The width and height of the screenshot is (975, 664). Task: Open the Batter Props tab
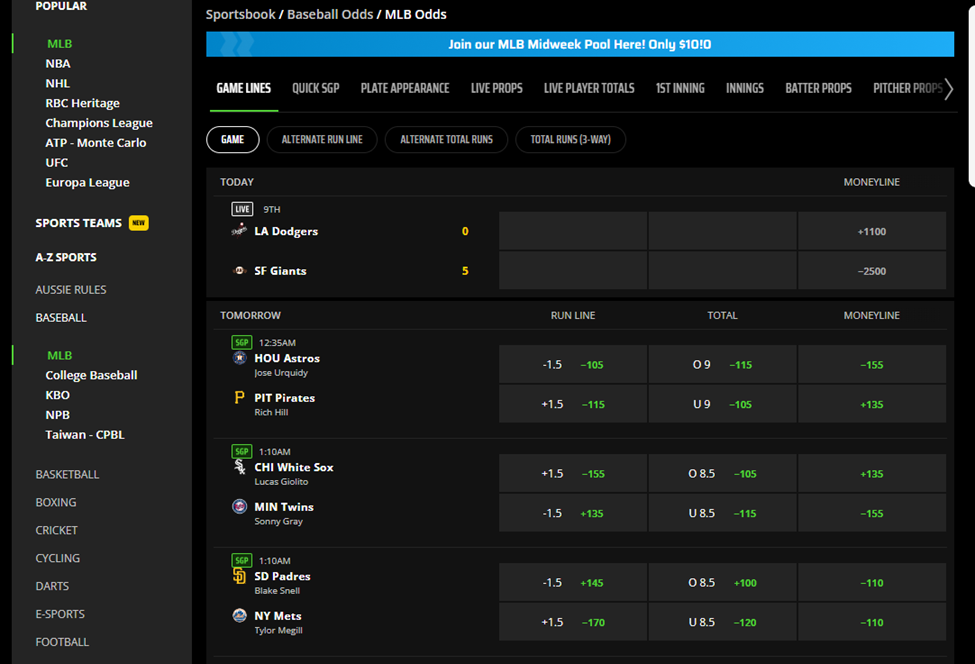click(818, 88)
